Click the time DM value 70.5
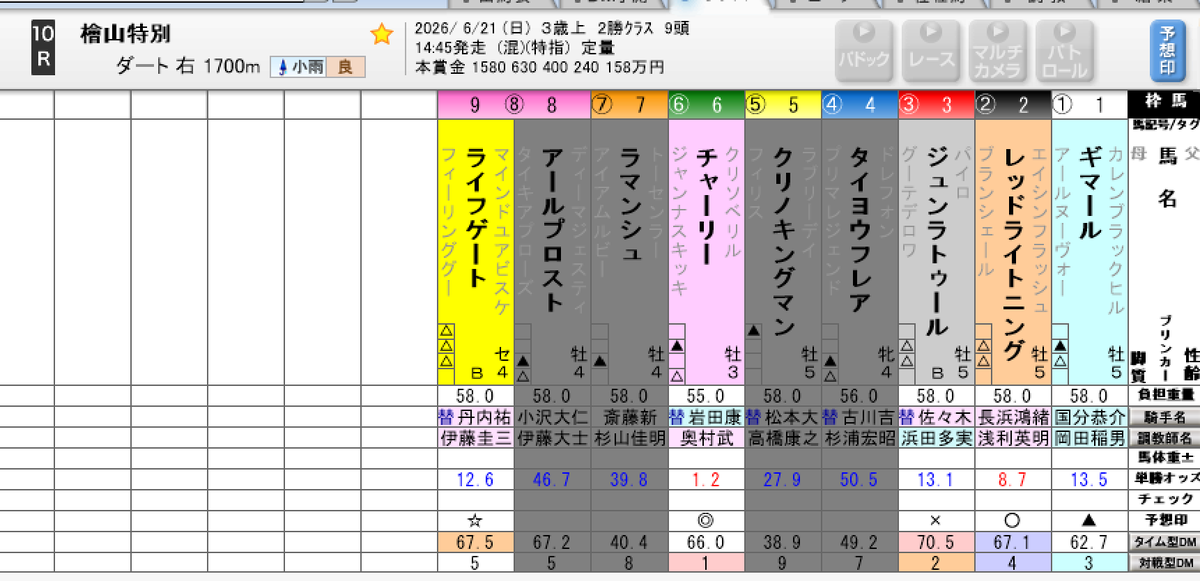Image resolution: width=1200 pixels, height=581 pixels. click(x=937, y=542)
